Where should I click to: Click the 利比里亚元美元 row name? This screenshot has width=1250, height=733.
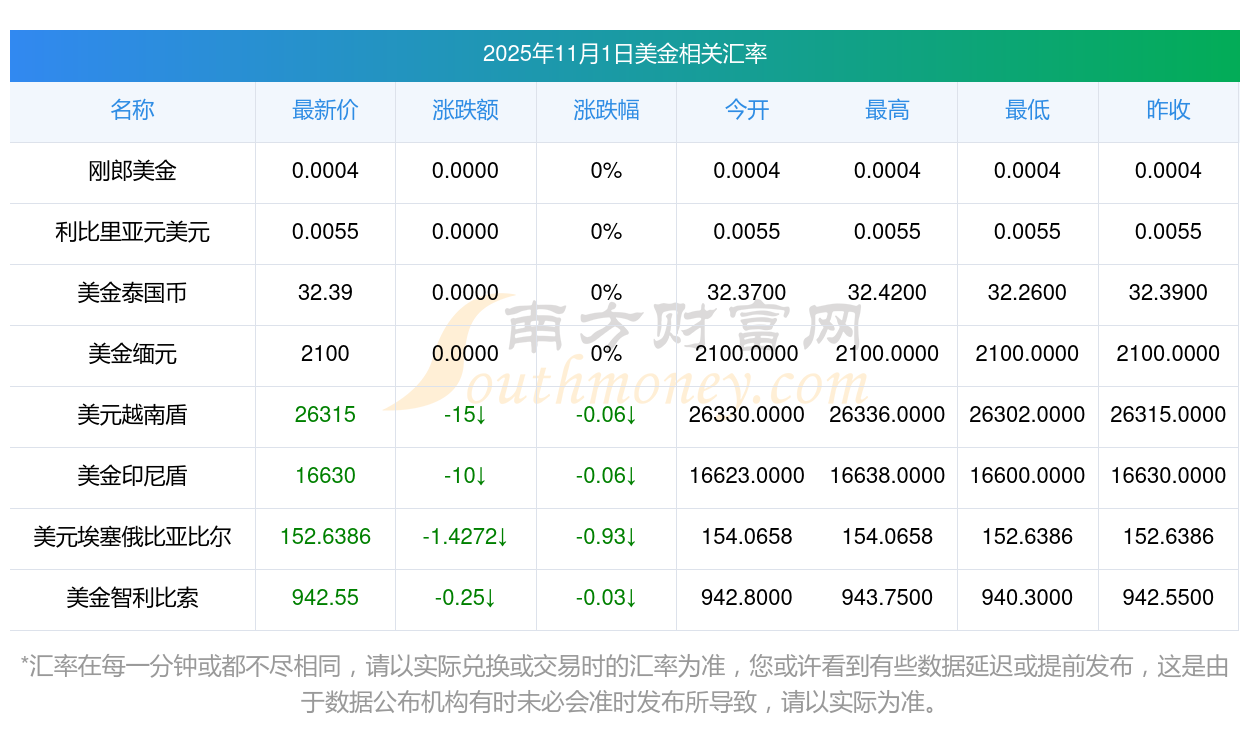(132, 232)
